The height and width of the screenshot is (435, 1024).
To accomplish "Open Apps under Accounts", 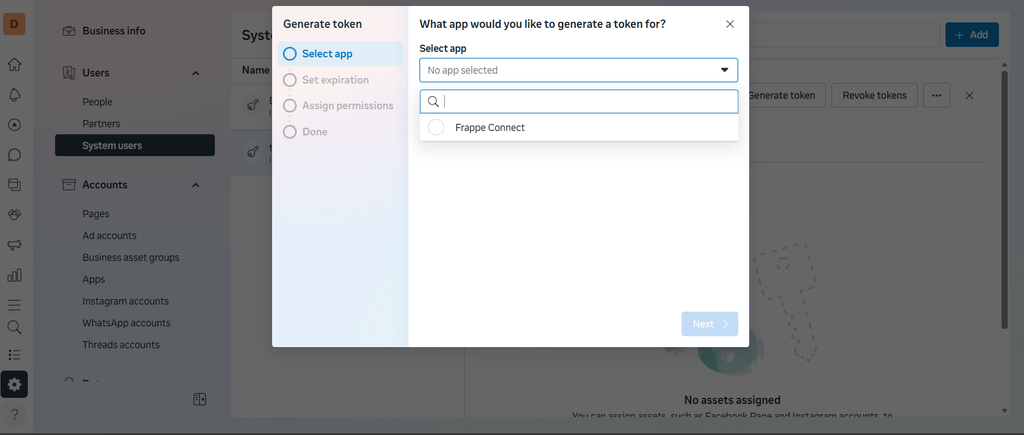I will click(93, 279).
